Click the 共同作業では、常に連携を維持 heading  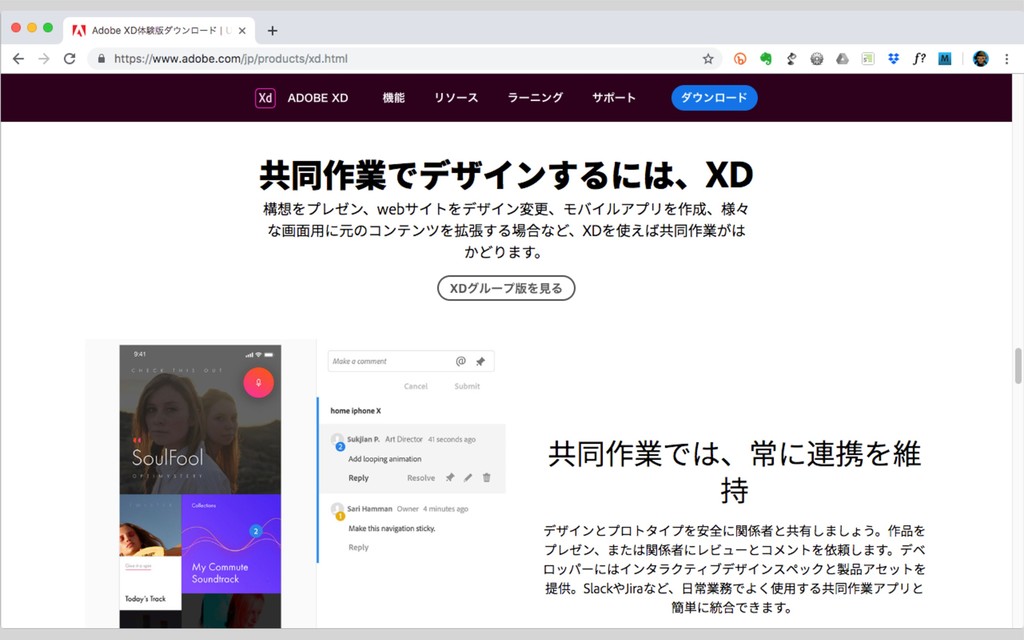734,472
